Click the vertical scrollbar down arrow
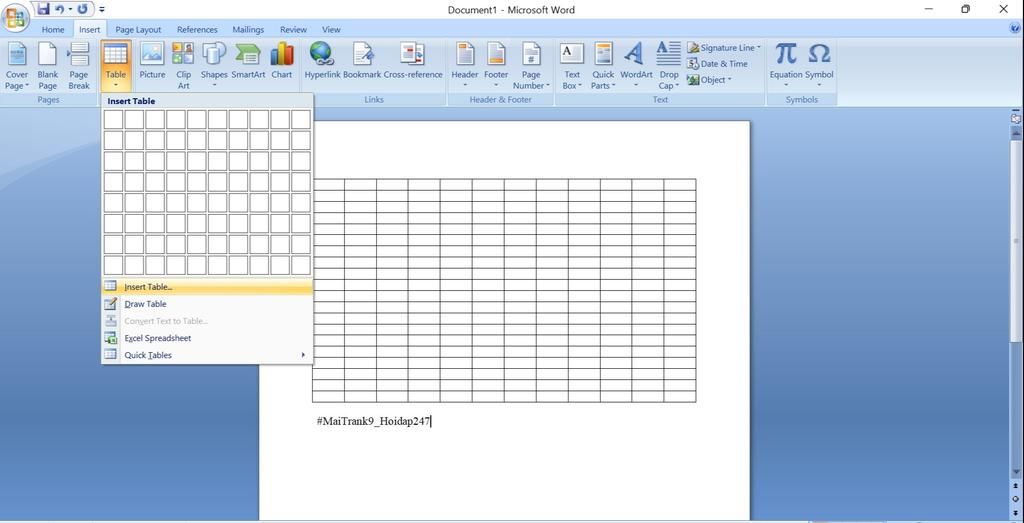Screen dimensions: 1024x523 (1016, 472)
